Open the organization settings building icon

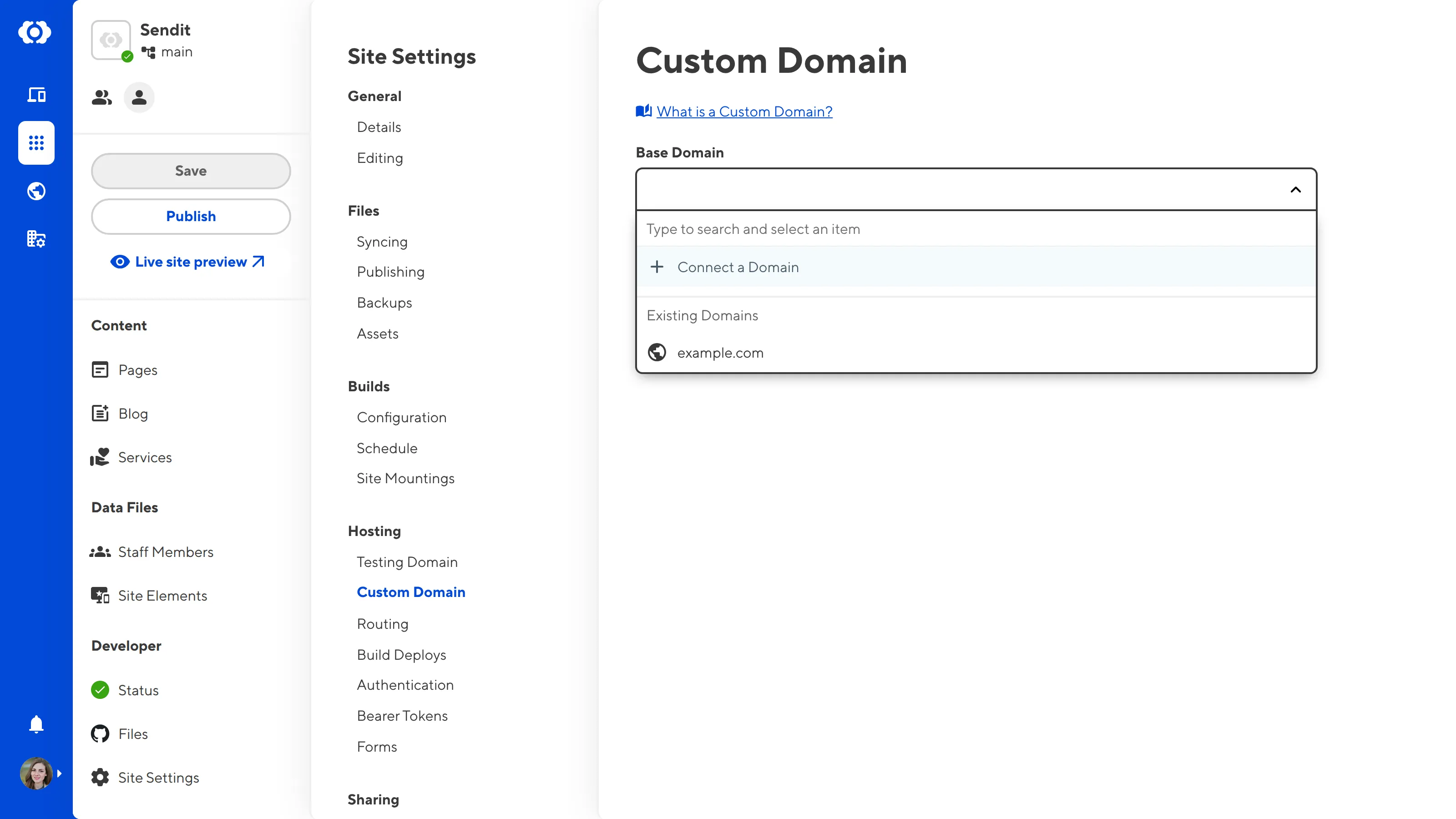point(36,238)
